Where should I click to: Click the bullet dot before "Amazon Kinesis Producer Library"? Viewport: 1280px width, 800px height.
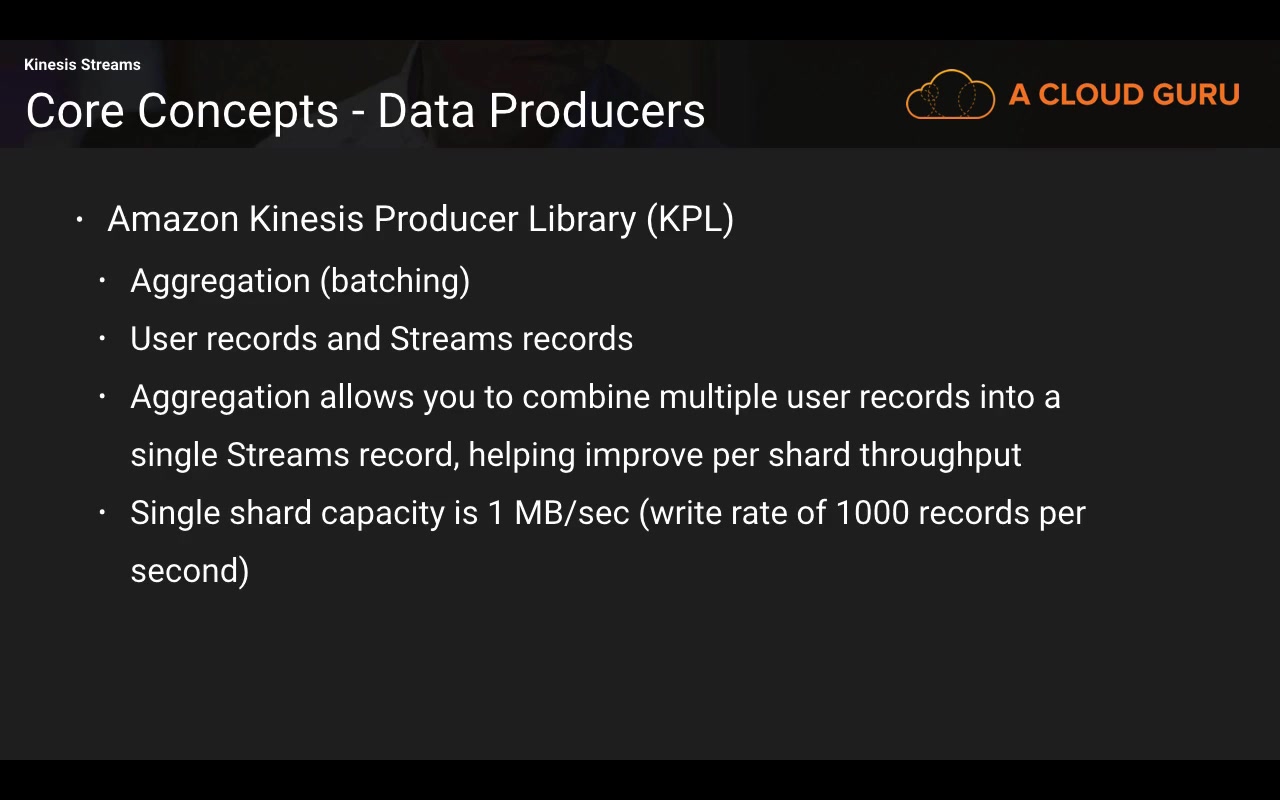tap(80, 219)
